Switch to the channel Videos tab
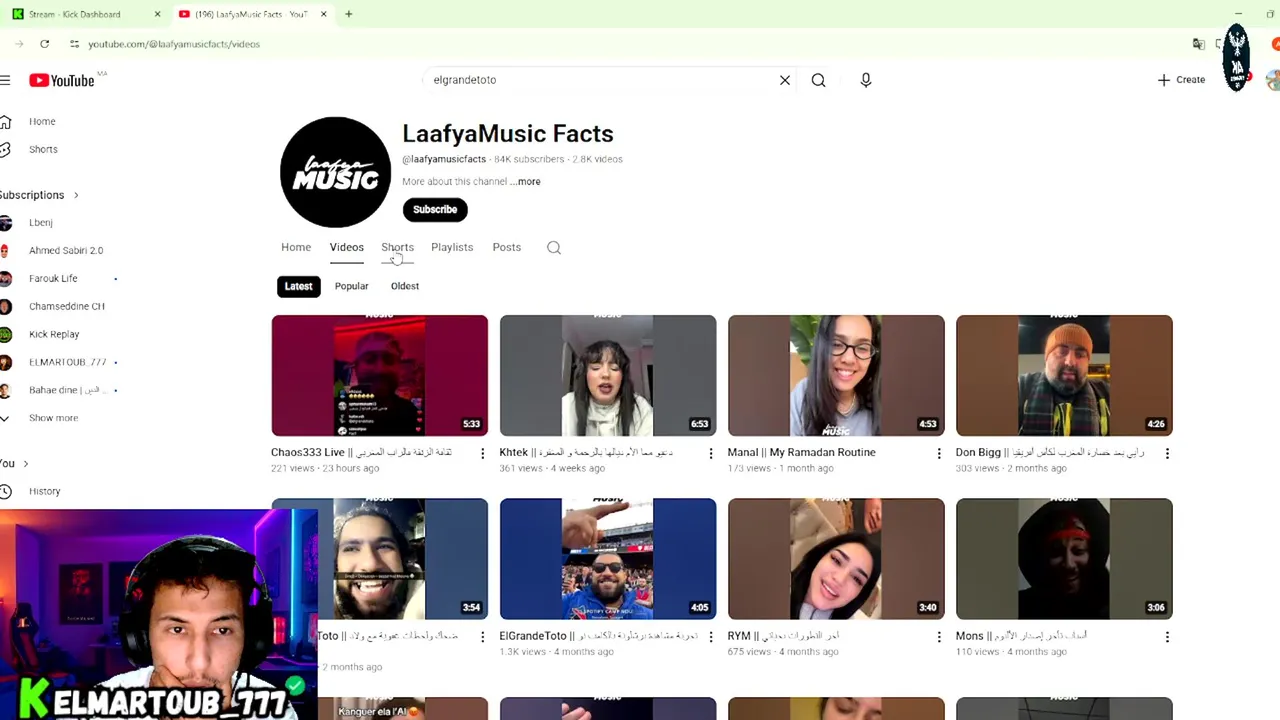 [x=347, y=247]
